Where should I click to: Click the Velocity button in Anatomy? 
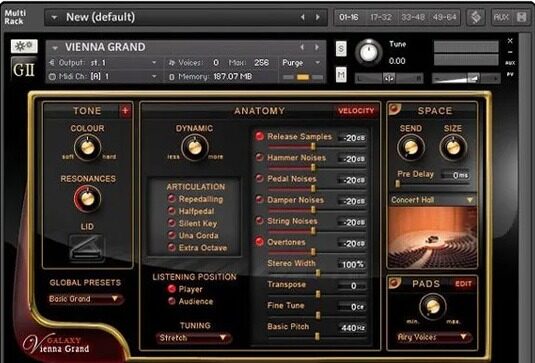(356, 111)
